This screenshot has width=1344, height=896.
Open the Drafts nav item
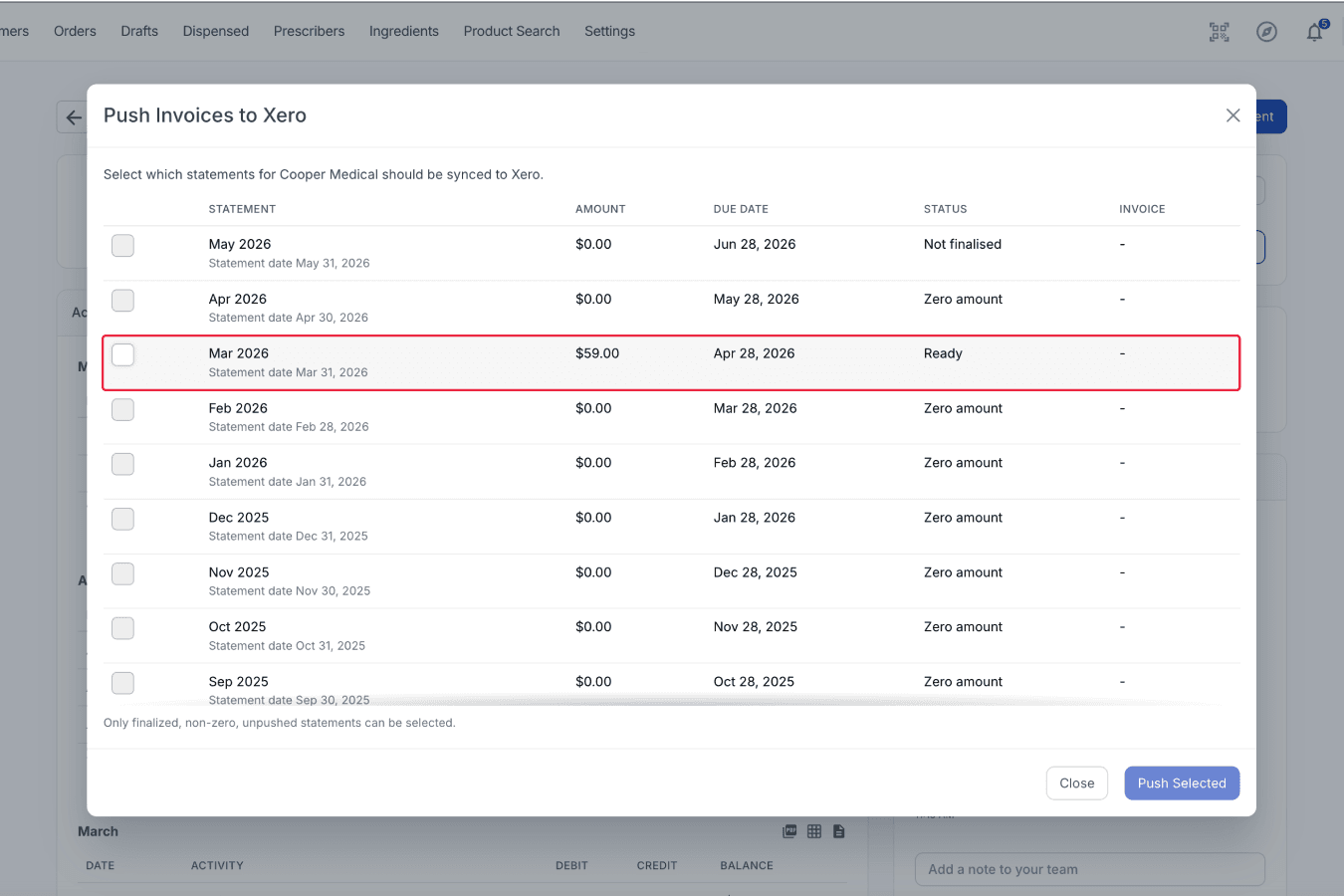[x=139, y=31]
